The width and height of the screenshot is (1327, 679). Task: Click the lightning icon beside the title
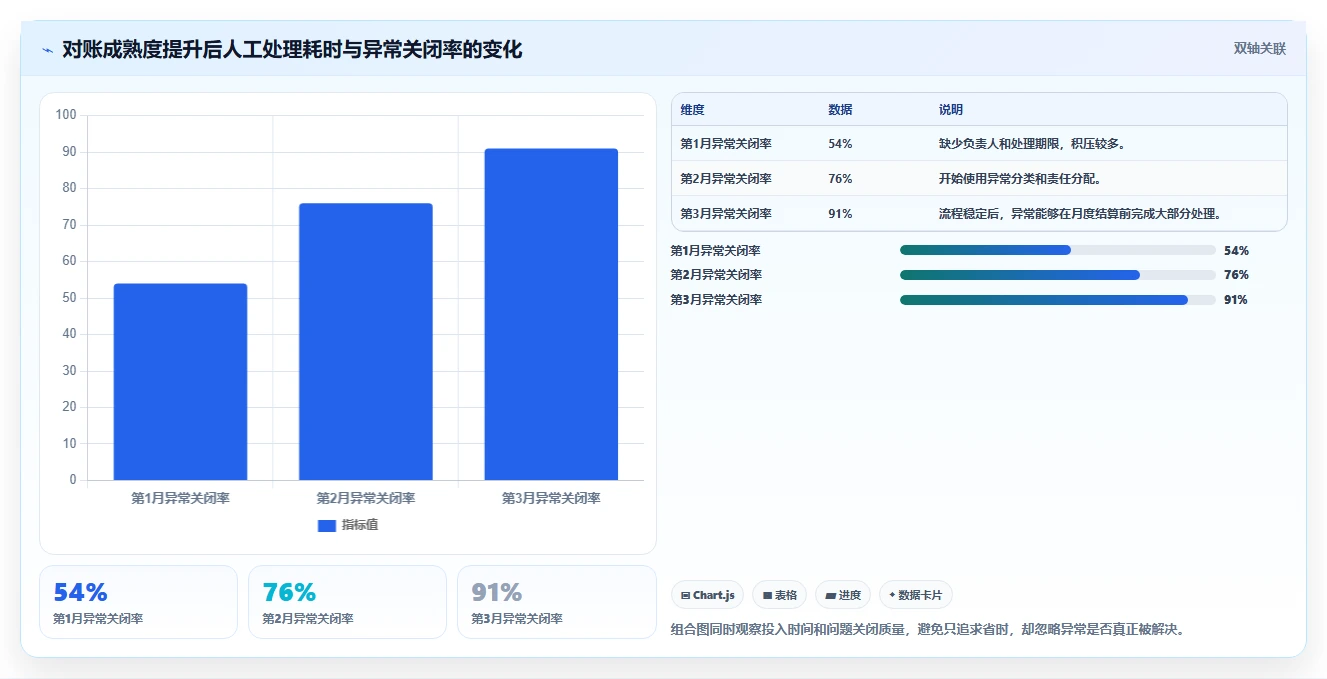(47, 50)
